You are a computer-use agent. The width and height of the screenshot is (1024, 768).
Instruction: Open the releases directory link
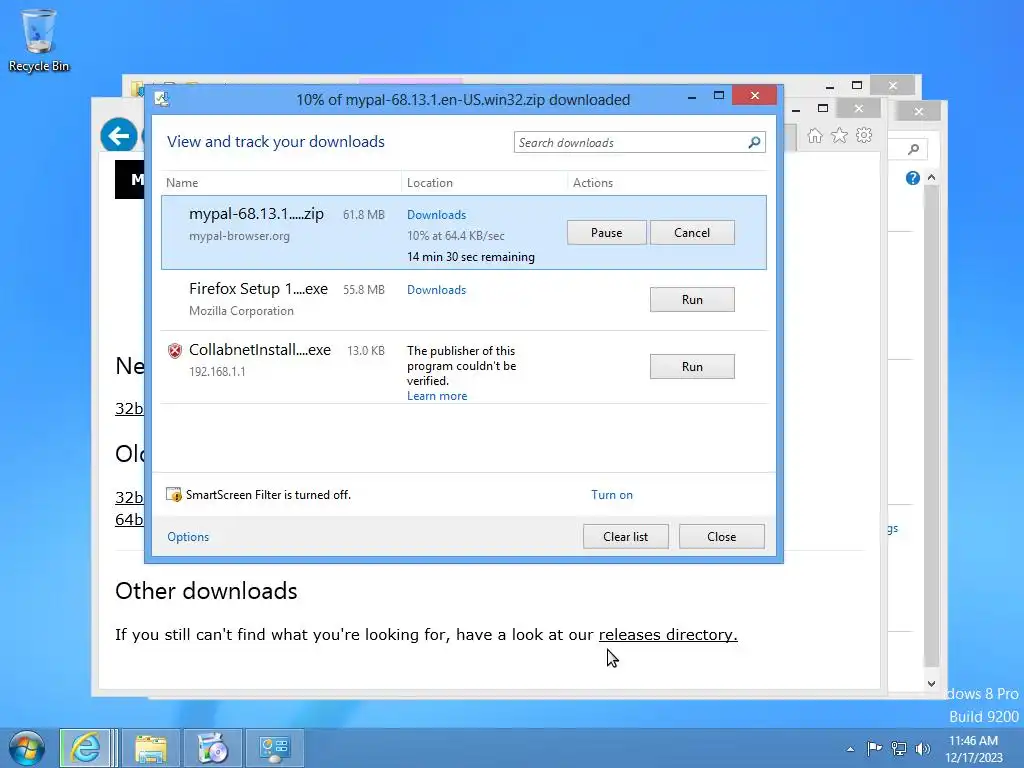click(x=668, y=635)
